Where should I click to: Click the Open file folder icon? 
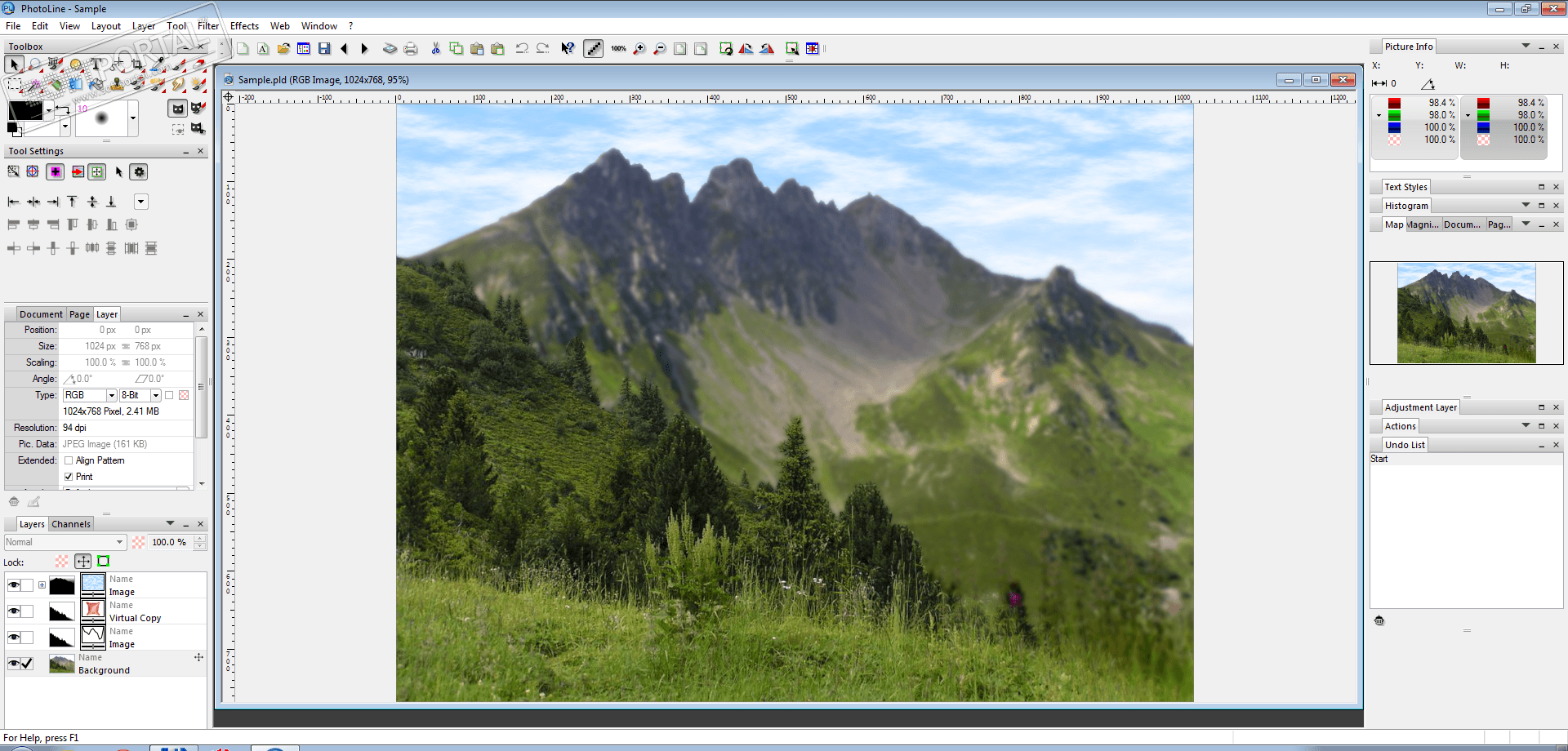[x=283, y=49]
